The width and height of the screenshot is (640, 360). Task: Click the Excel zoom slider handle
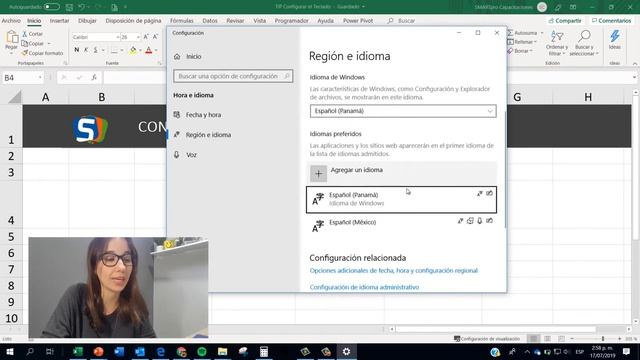(x=603, y=339)
